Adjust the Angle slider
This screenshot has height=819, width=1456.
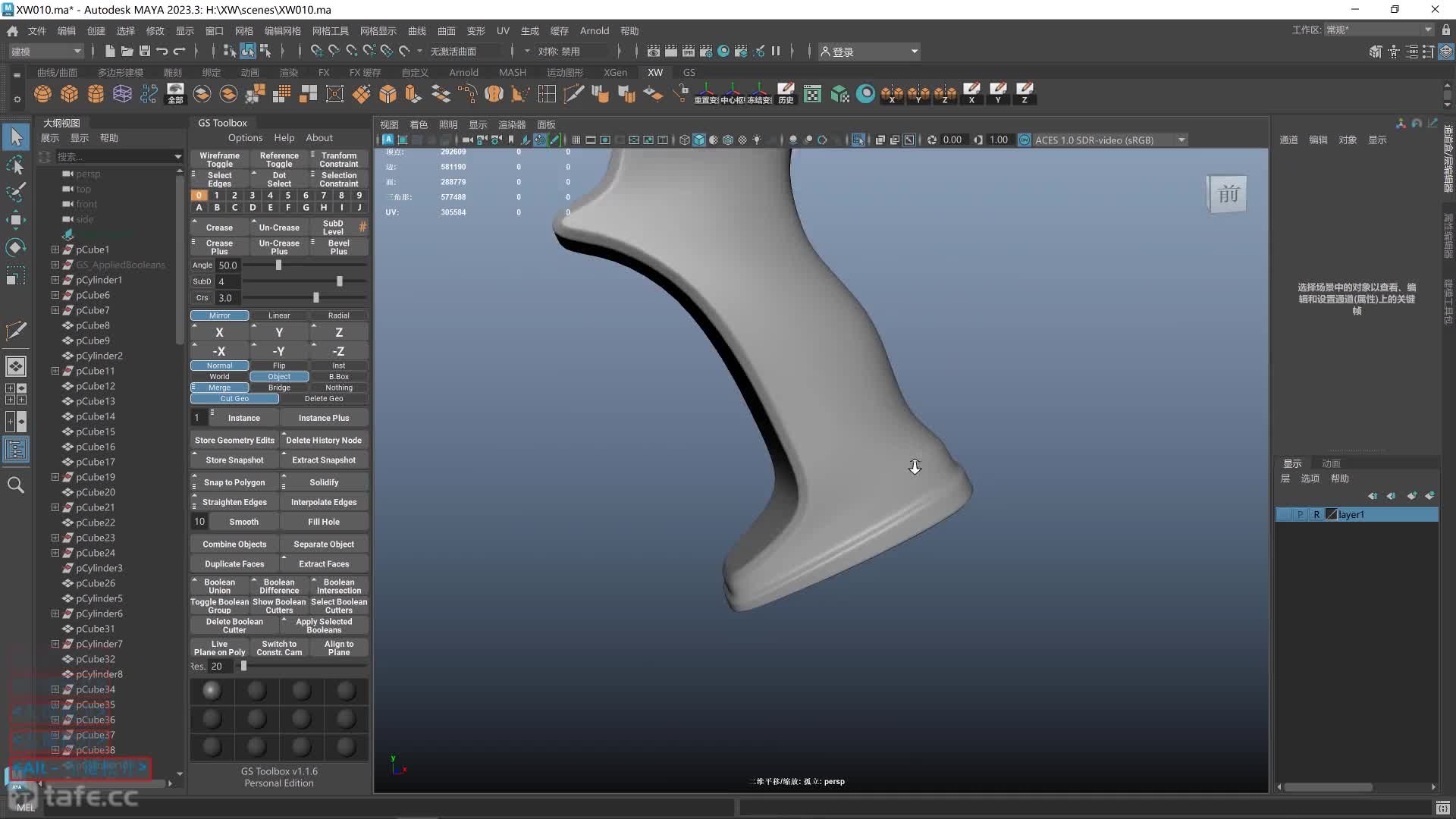pos(278,265)
